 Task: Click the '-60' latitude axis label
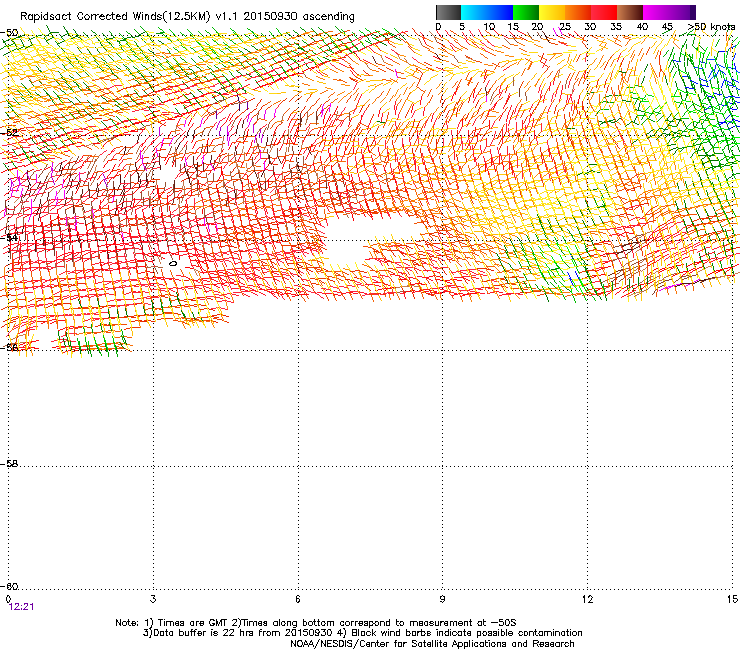pos(9,586)
